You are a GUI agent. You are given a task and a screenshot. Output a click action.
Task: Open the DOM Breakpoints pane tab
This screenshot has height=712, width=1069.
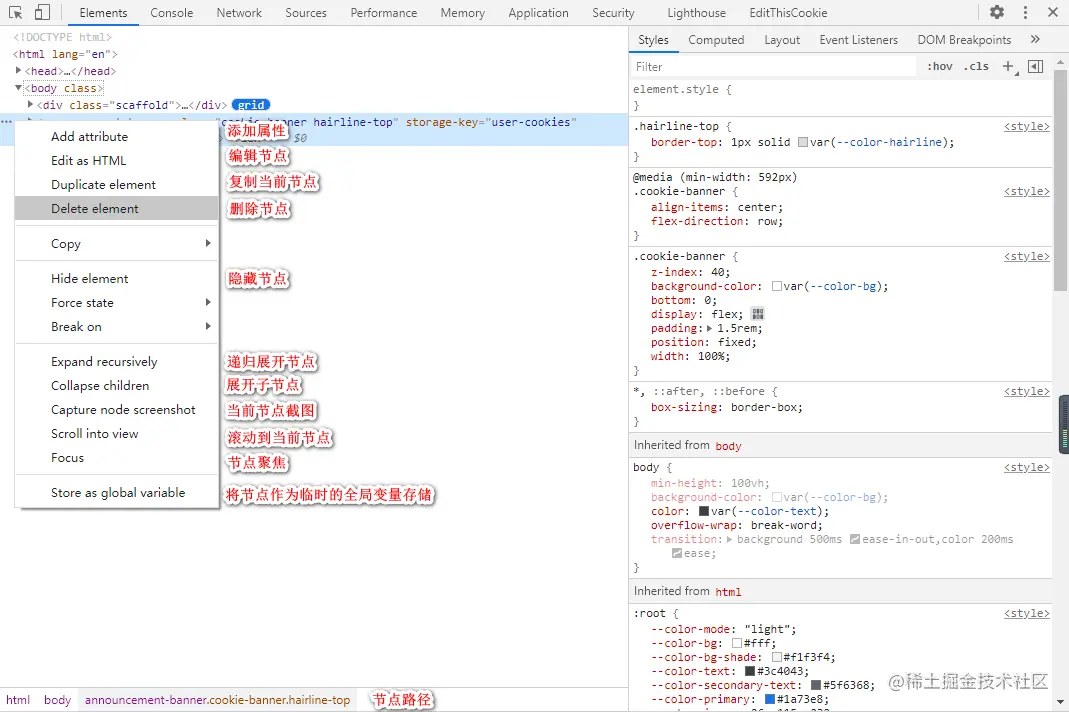(964, 40)
